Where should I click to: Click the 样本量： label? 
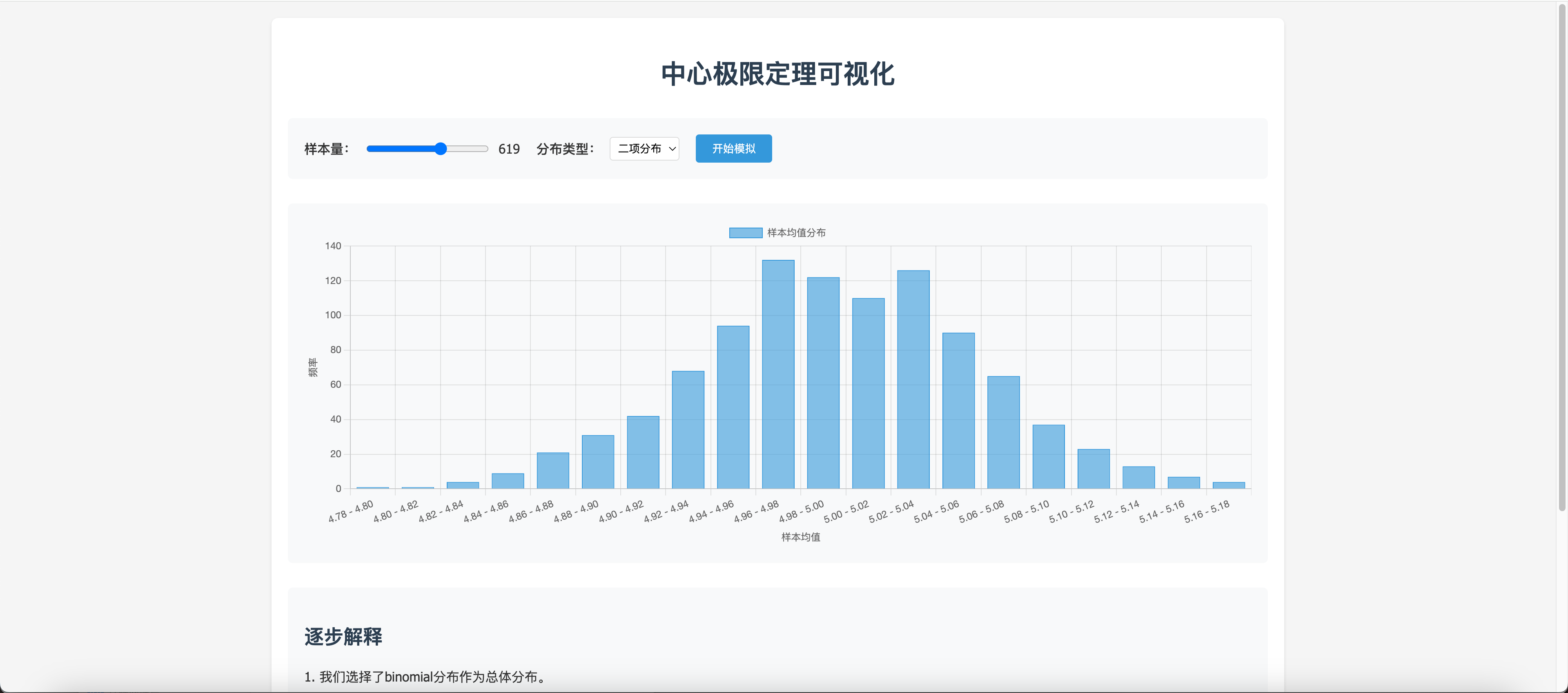[x=327, y=149]
